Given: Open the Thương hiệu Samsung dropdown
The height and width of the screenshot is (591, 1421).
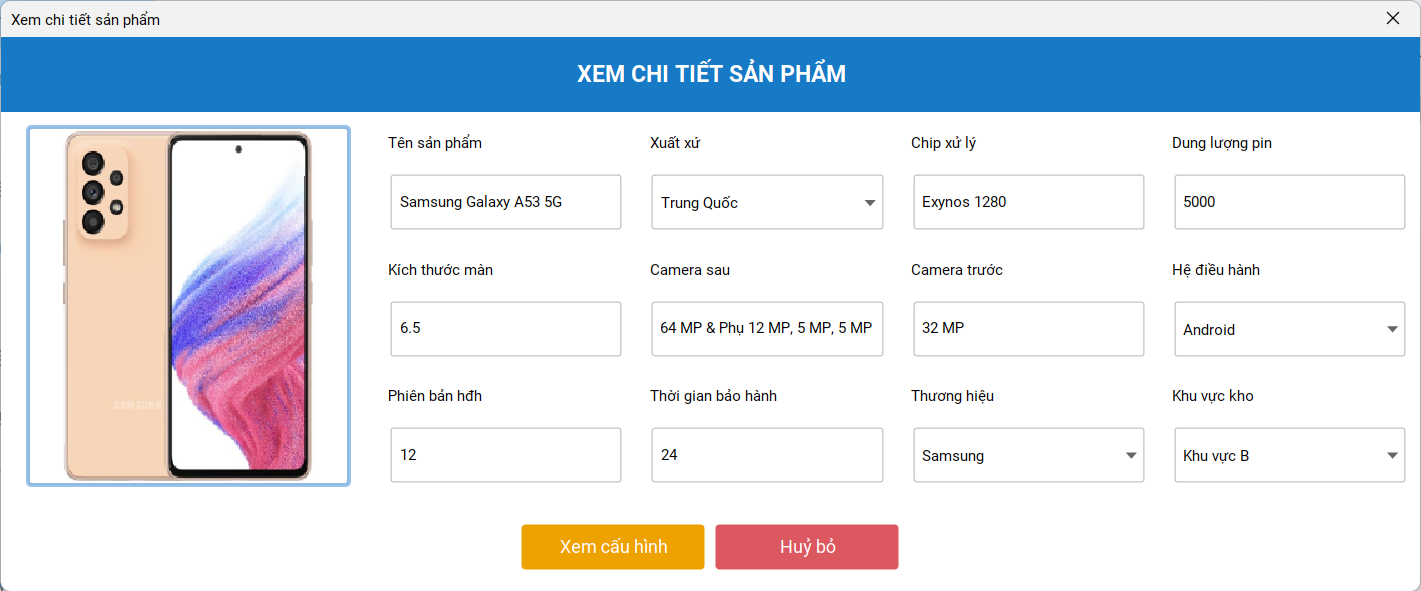Looking at the screenshot, I should click(x=1029, y=455).
